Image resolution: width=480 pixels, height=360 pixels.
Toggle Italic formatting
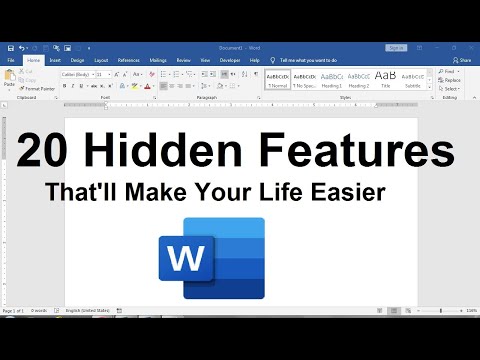[x=73, y=86]
